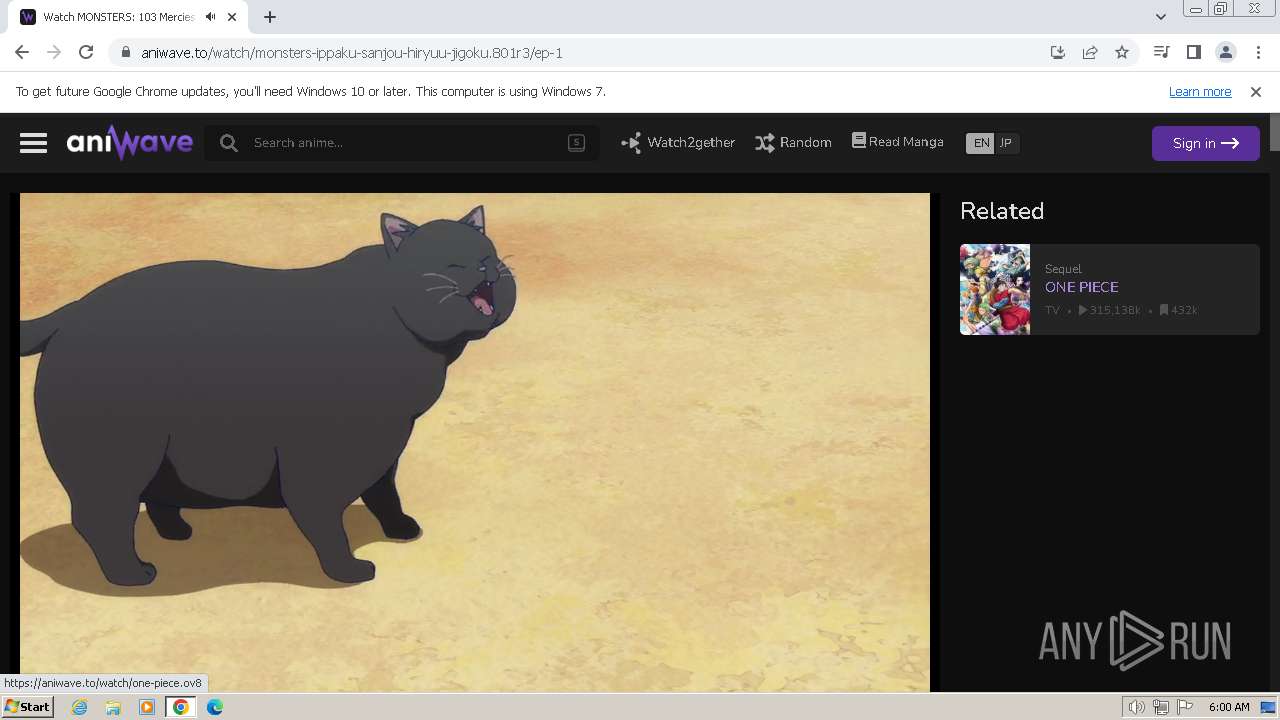Switch title language to EN
Viewport: 1280px width, 720px height.
point(981,143)
